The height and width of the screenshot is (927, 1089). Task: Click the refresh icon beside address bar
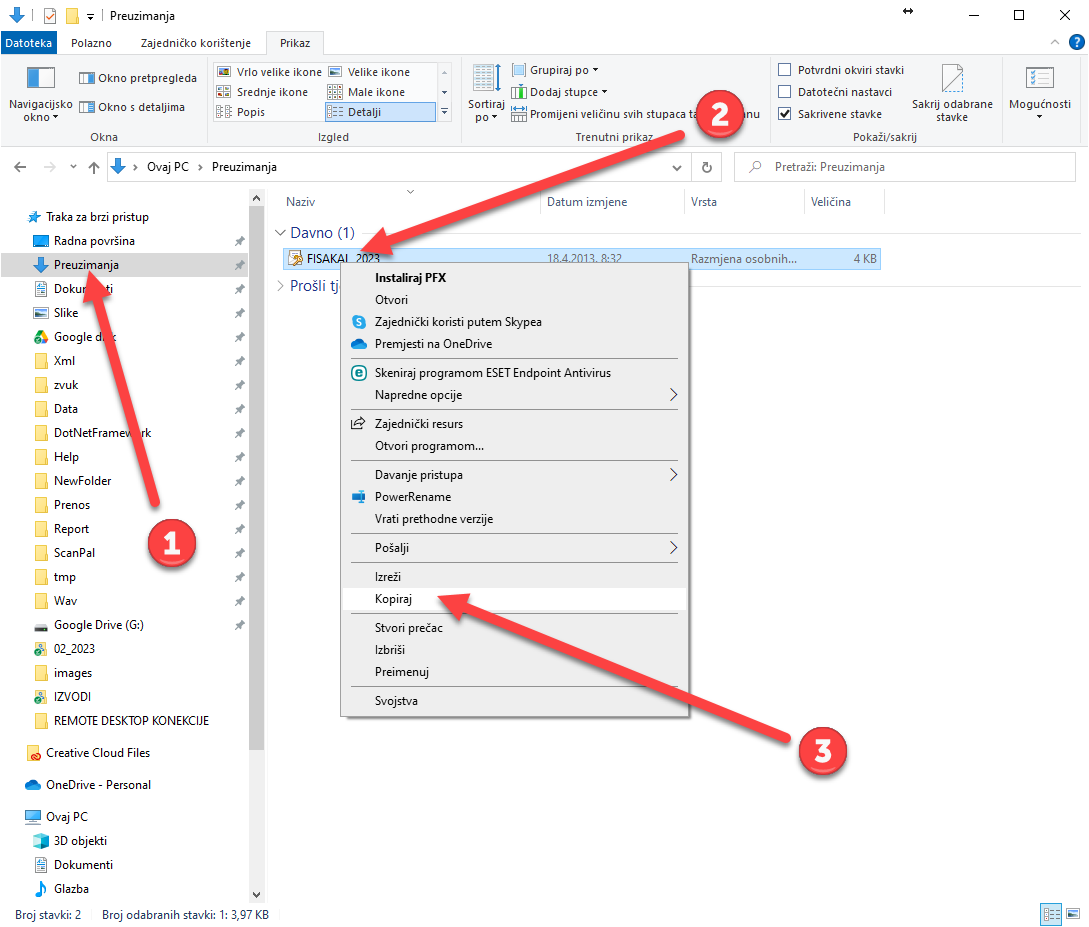(707, 167)
